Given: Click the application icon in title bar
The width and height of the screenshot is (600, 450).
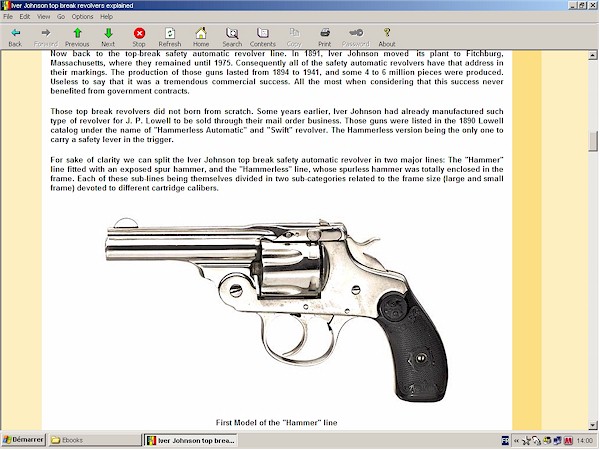Looking at the screenshot, I should [5, 5].
